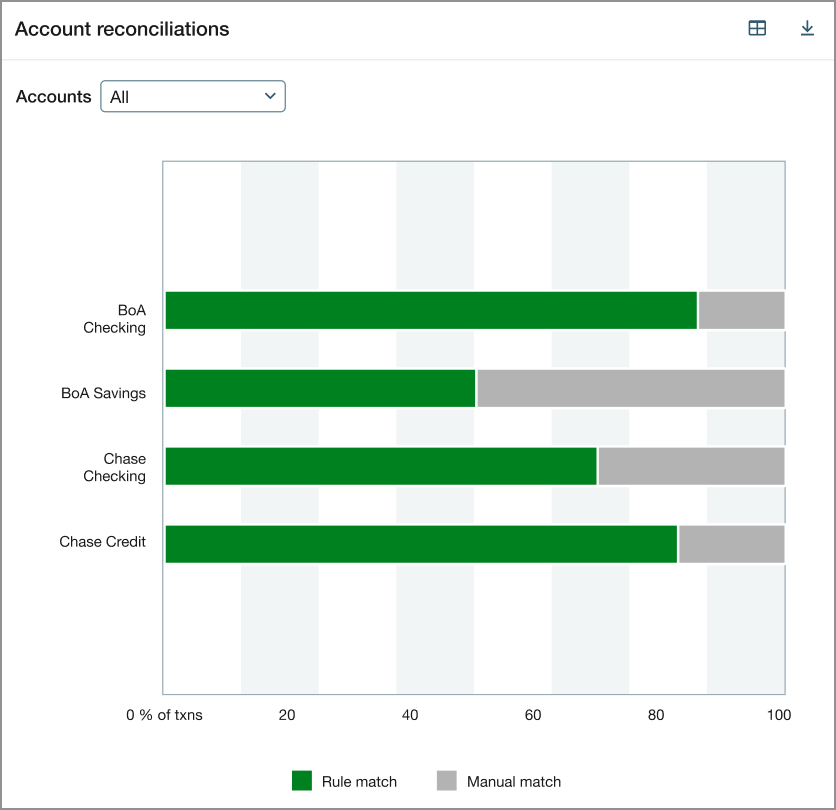The width and height of the screenshot is (836, 810).
Task: Click the Manual match legend label
Action: (514, 781)
